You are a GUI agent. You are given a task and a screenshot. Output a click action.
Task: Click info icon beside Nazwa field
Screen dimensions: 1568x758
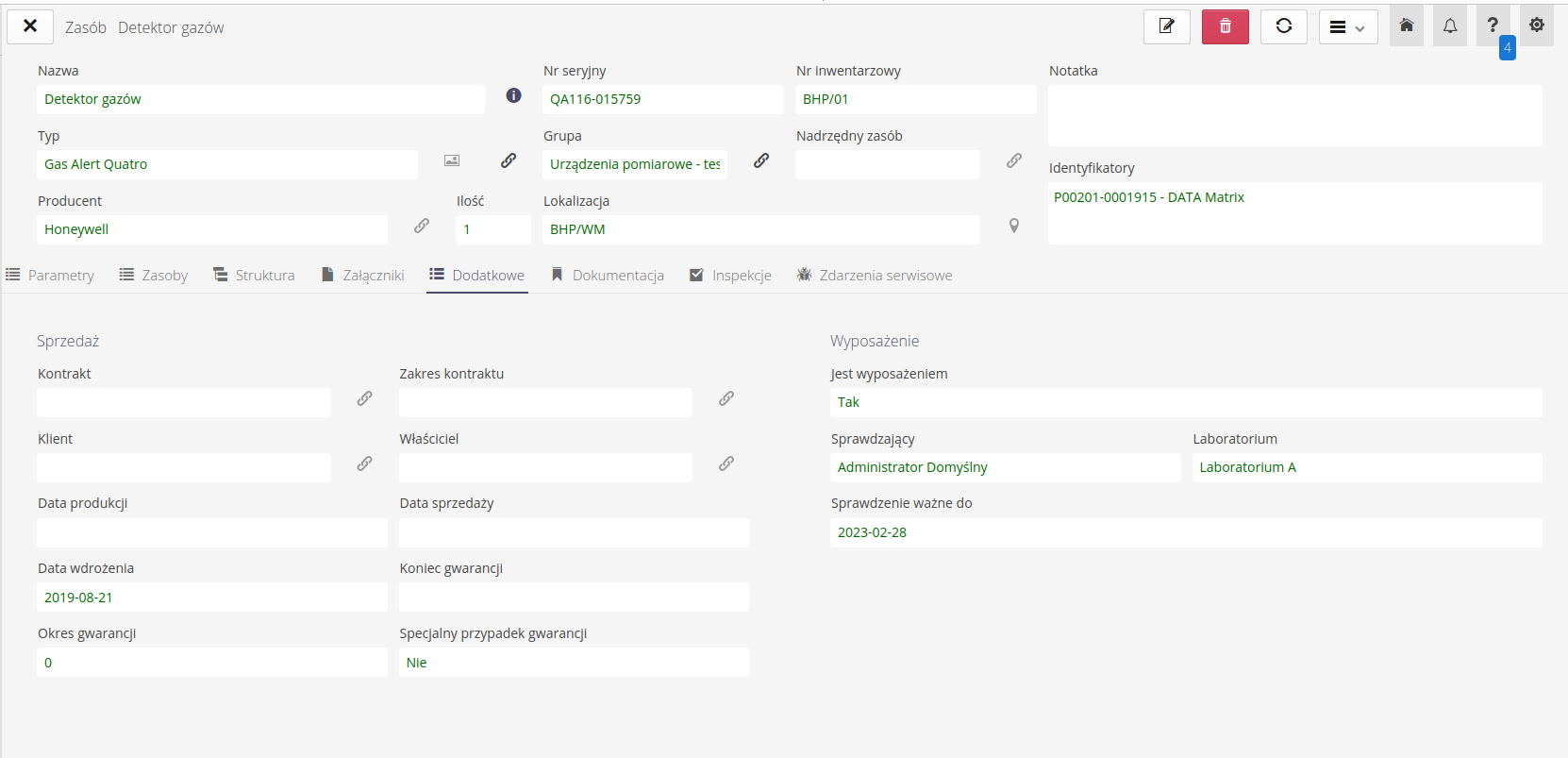point(513,95)
